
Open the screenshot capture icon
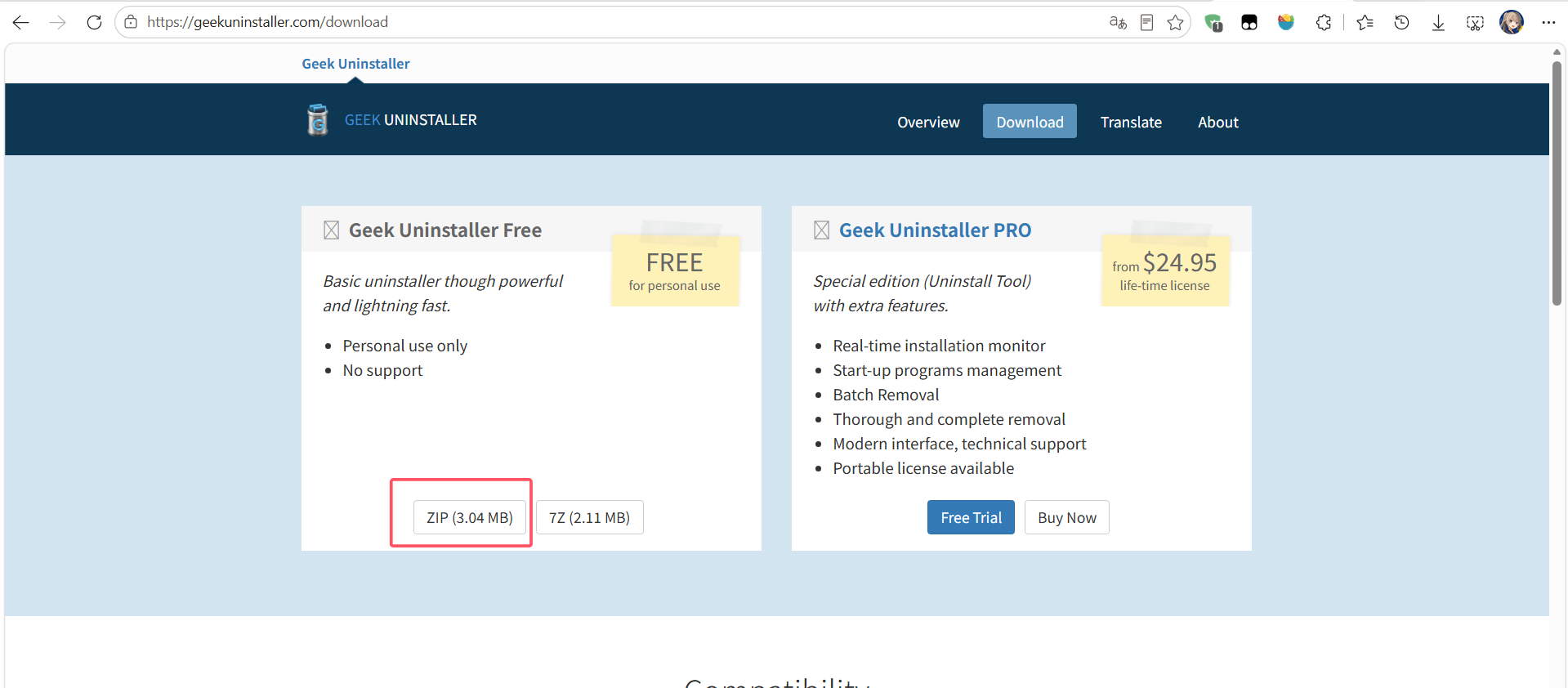pyautogui.click(x=1475, y=23)
